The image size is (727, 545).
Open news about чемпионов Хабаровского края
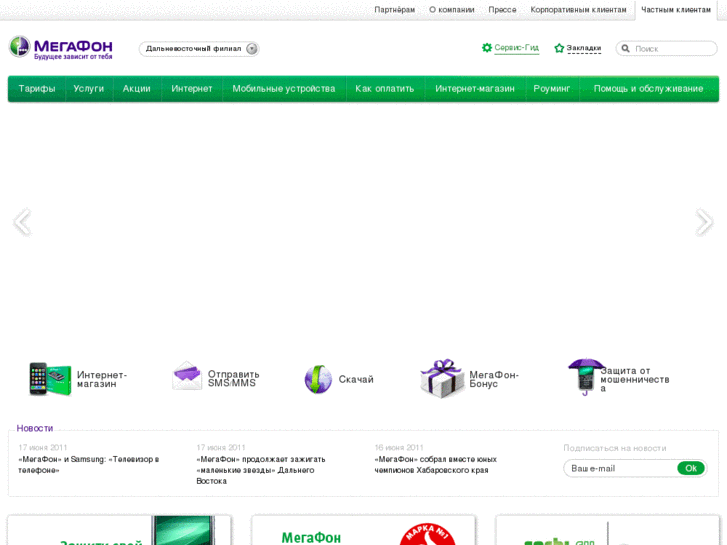[x=436, y=465]
